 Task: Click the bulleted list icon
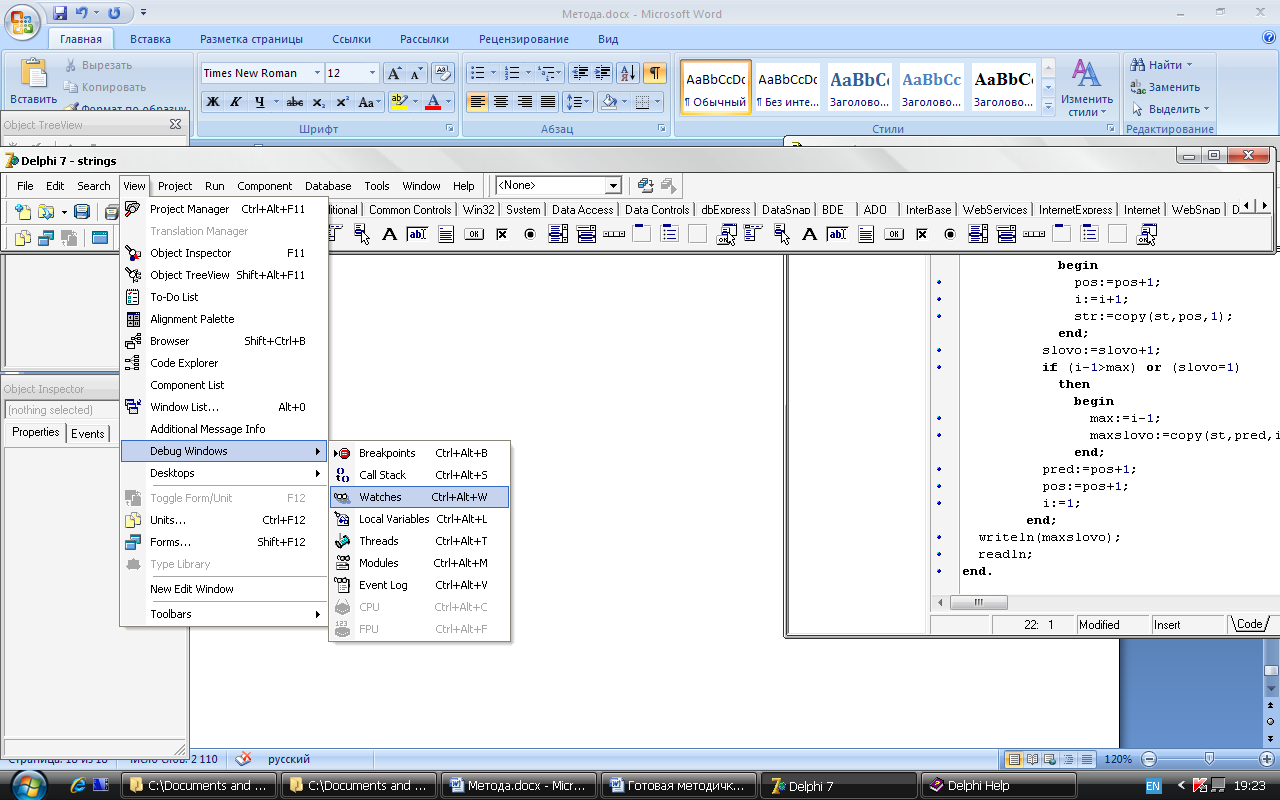pyautogui.click(x=477, y=73)
